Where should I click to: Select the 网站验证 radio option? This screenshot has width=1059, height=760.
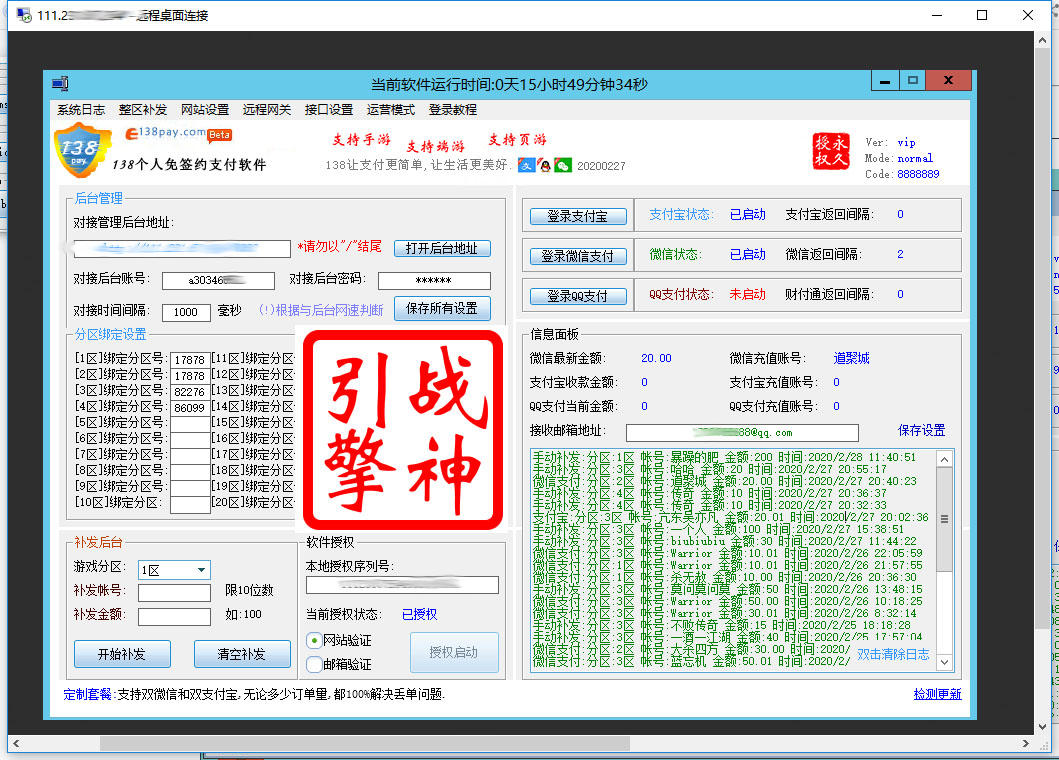tap(315, 640)
